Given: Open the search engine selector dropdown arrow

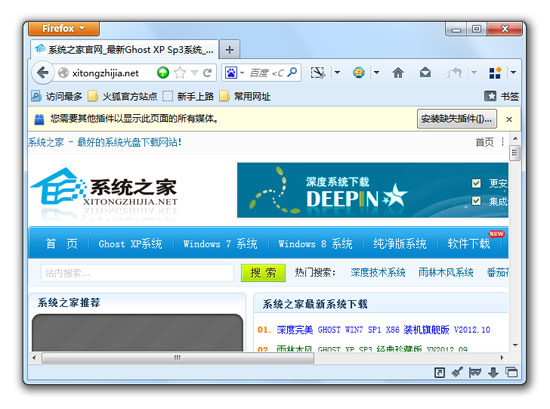Looking at the screenshot, I should click(242, 73).
